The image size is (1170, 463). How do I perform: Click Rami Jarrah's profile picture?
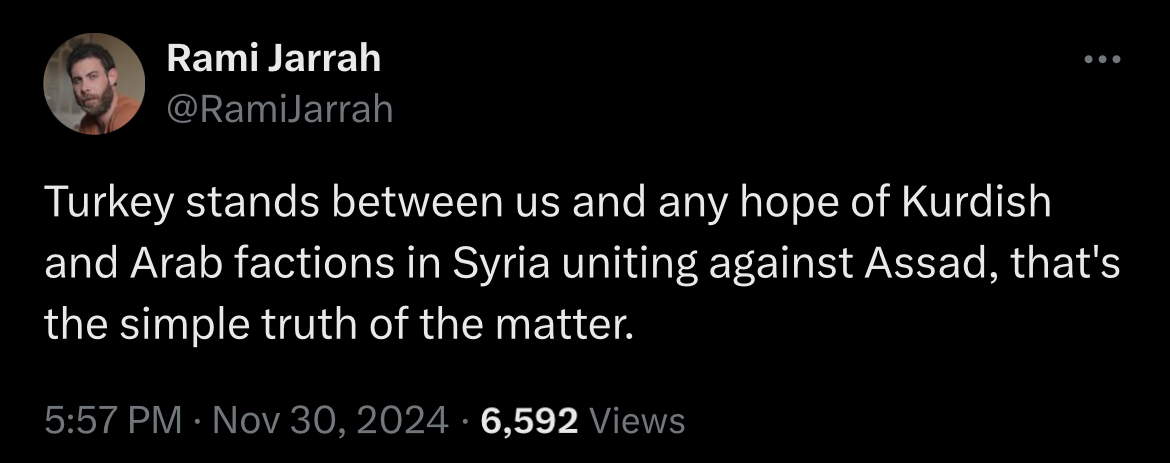[x=94, y=83]
